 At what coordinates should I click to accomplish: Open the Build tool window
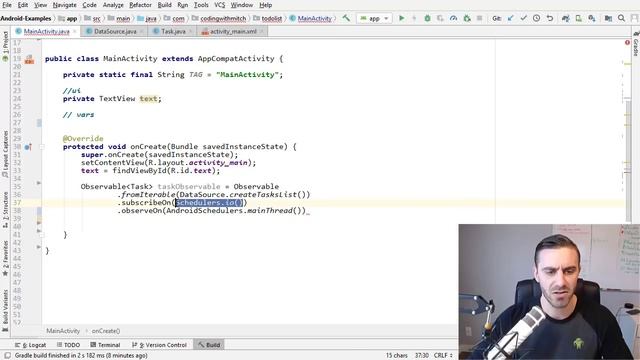(209, 345)
